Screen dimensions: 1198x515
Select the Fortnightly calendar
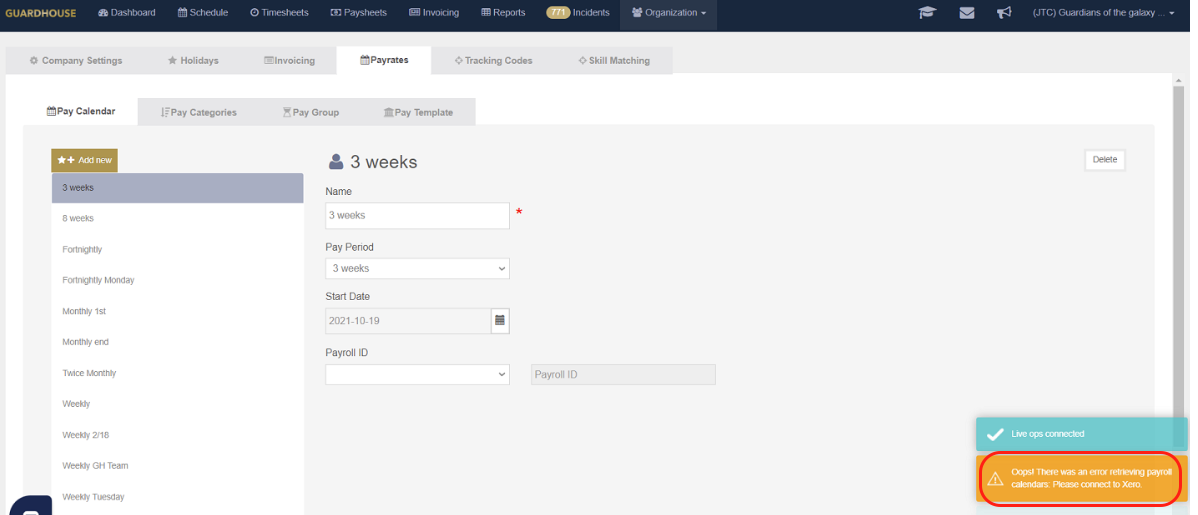point(177,250)
